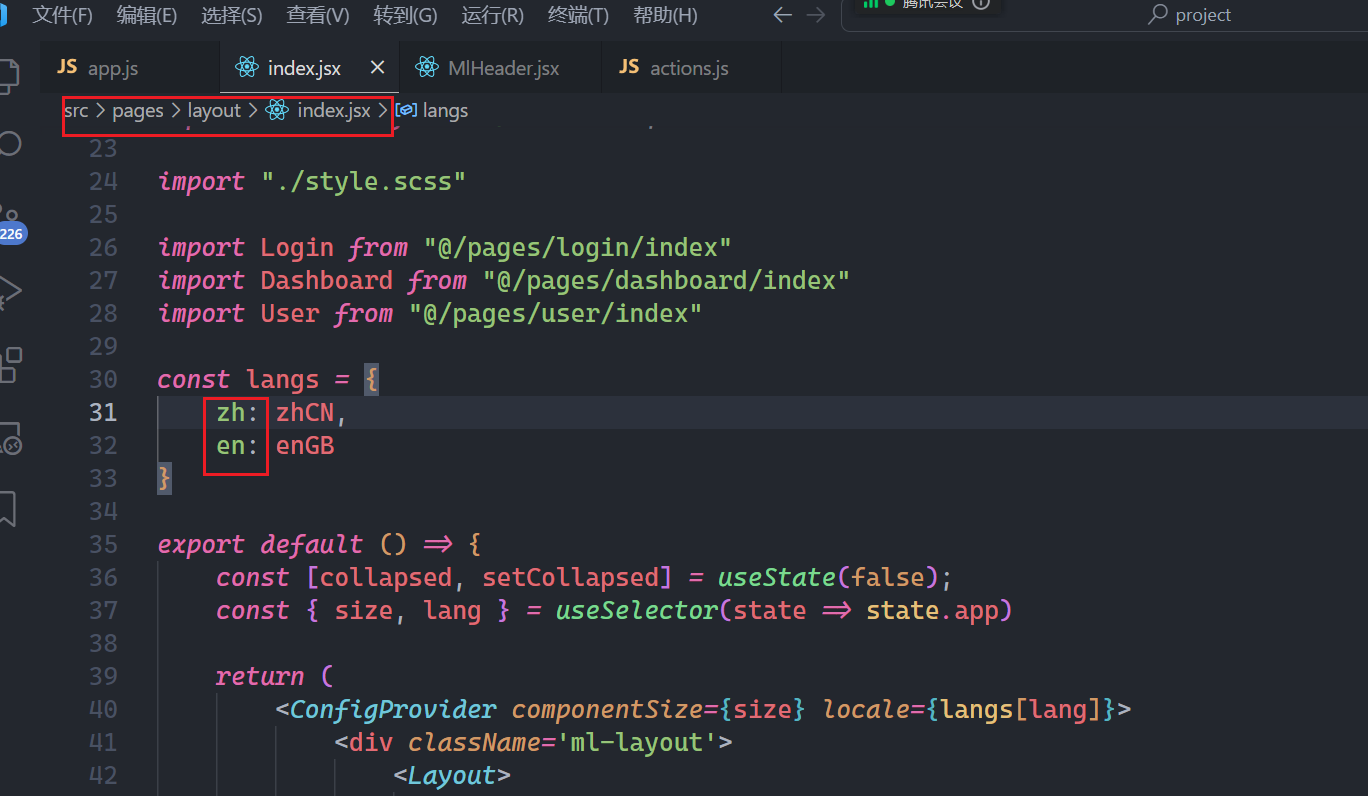Click the enGB value
Image resolution: width=1368 pixels, height=796 pixels.
pos(305,446)
